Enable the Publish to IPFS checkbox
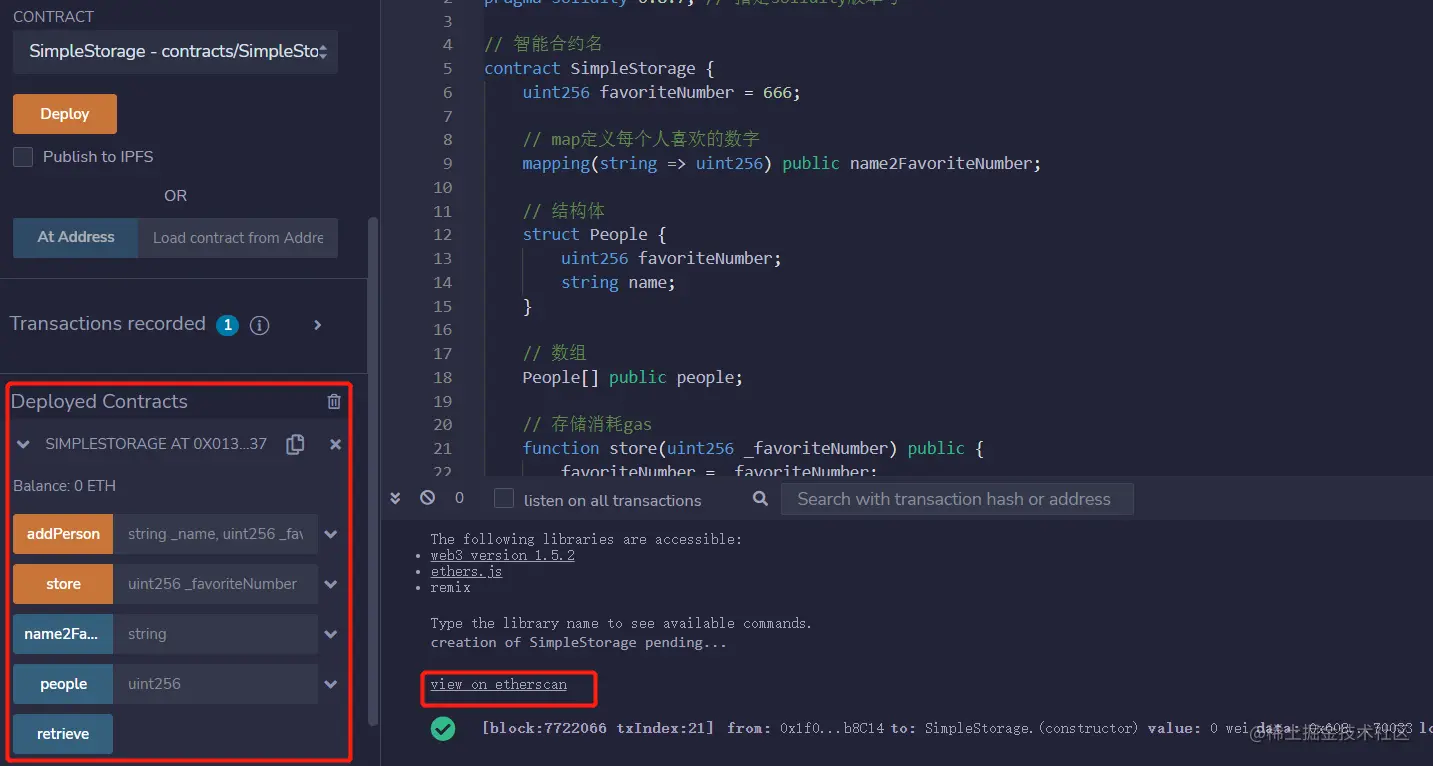 (x=23, y=156)
